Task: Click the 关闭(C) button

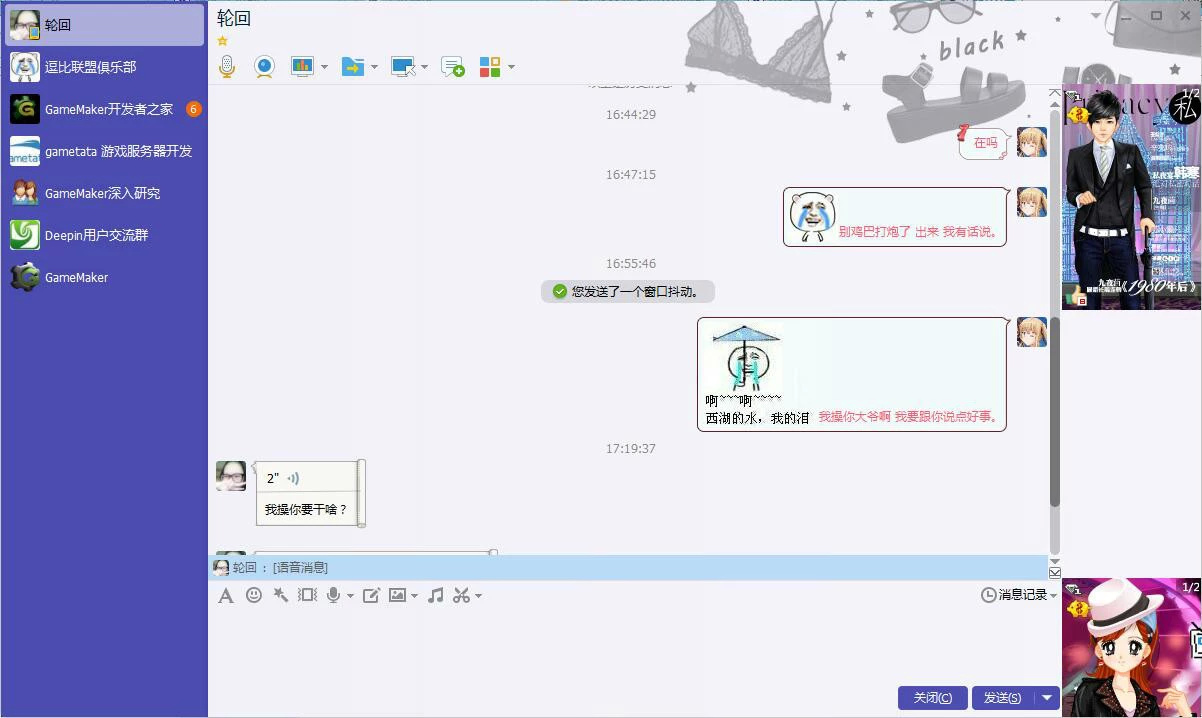Action: tap(933, 697)
